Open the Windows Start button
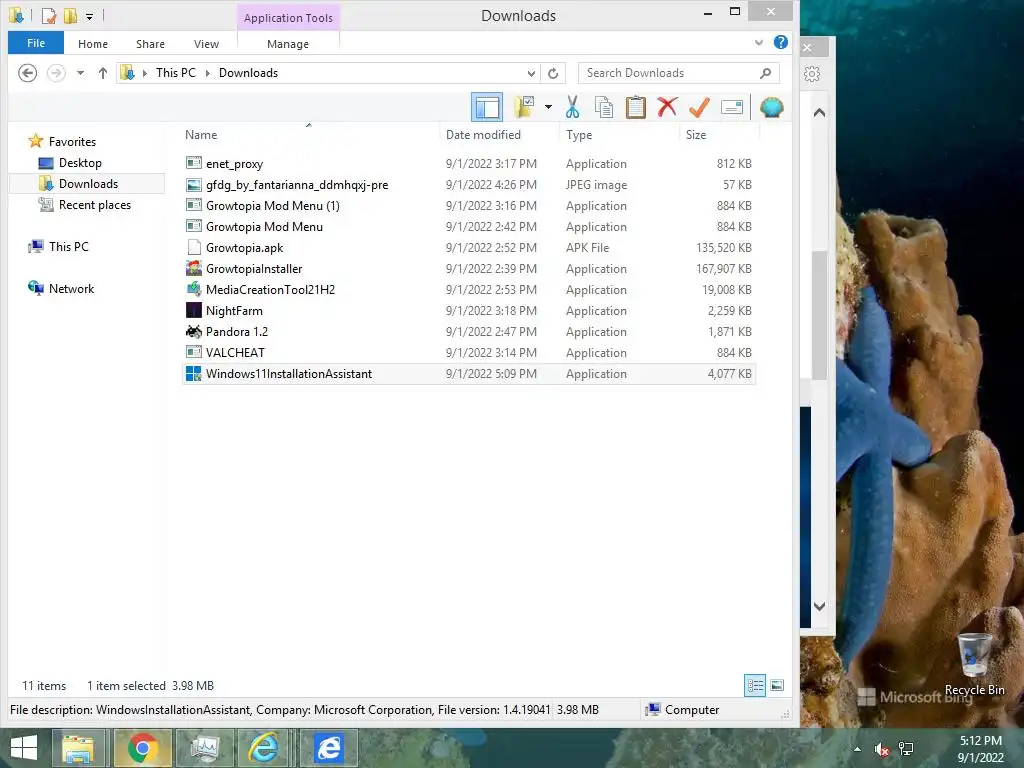1024x768 pixels. [x=24, y=748]
